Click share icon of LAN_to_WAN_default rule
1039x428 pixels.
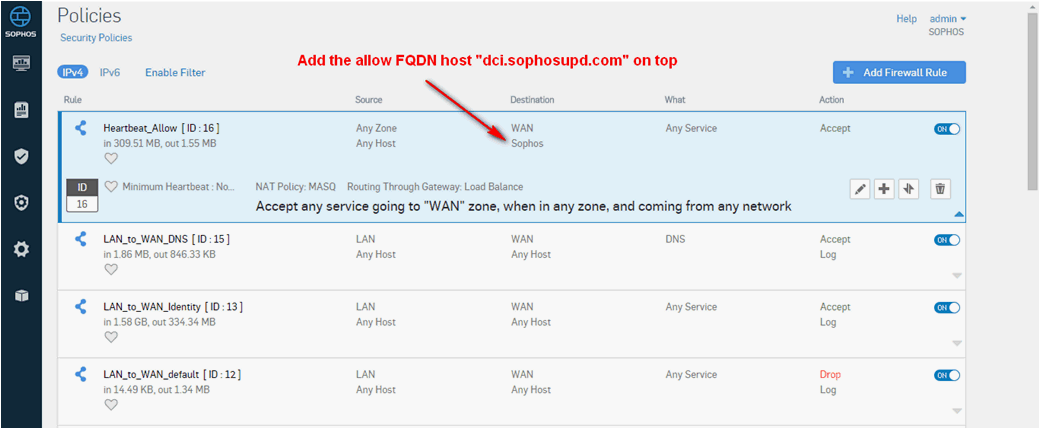pyautogui.click(x=80, y=374)
